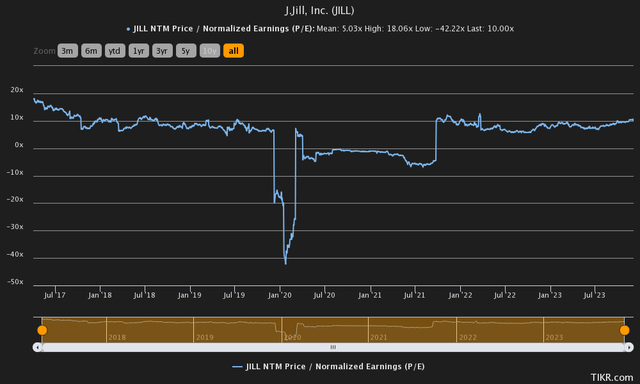Click the Jan '22 x-axis label
Image resolution: width=640 pixels, height=384 pixels.
(x=460, y=295)
